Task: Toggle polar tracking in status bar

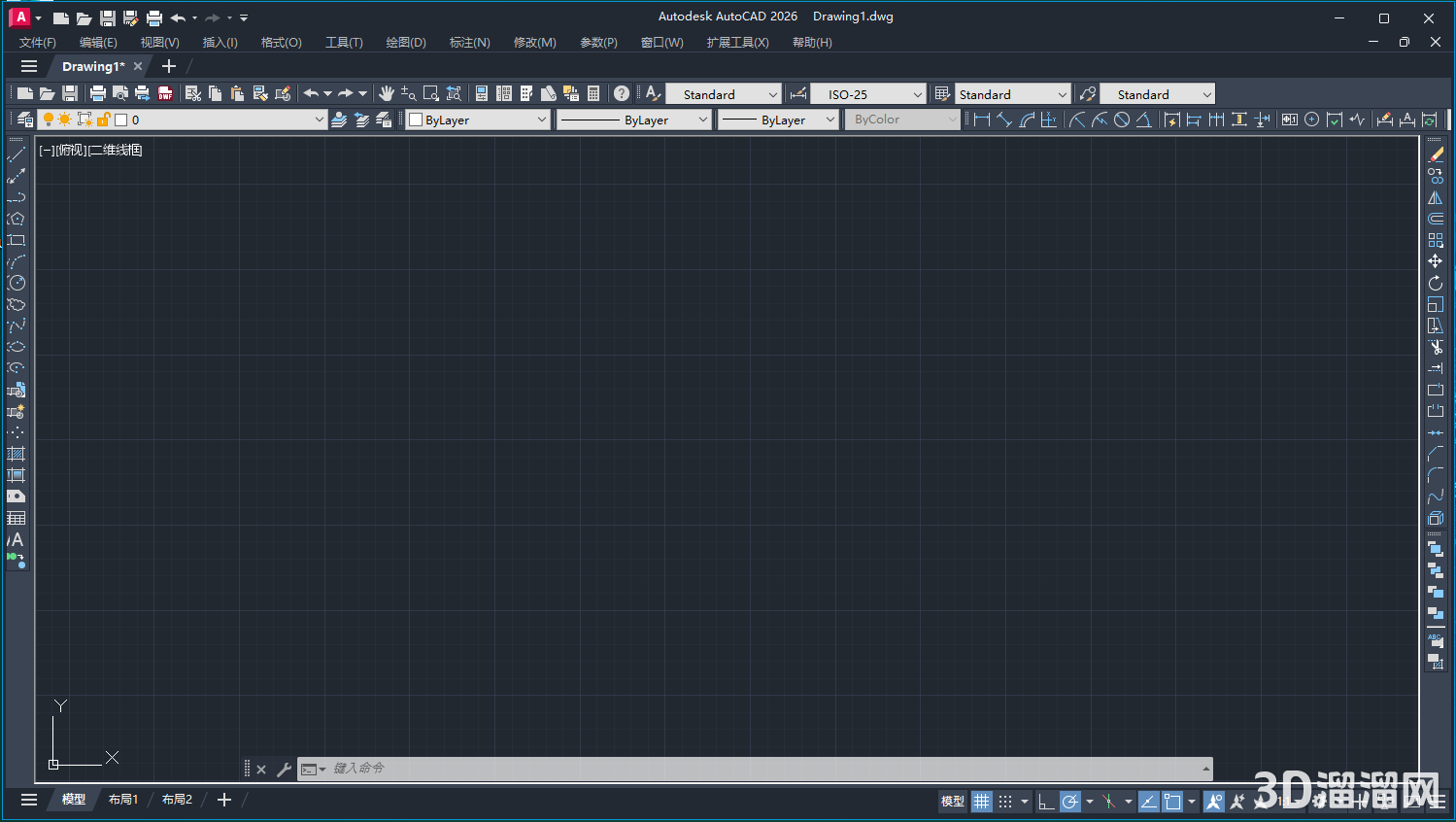Action: pyautogui.click(x=1069, y=802)
